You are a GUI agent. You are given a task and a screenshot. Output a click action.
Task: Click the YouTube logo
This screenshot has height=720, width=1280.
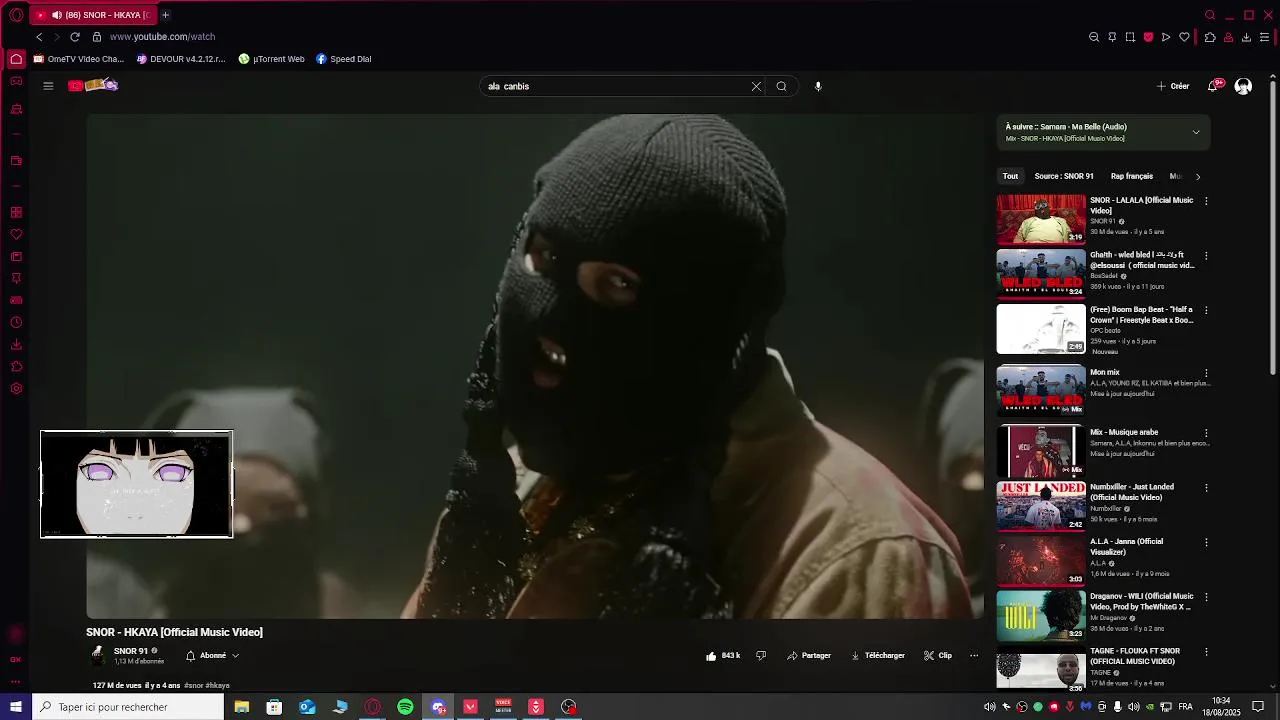[x=93, y=86]
